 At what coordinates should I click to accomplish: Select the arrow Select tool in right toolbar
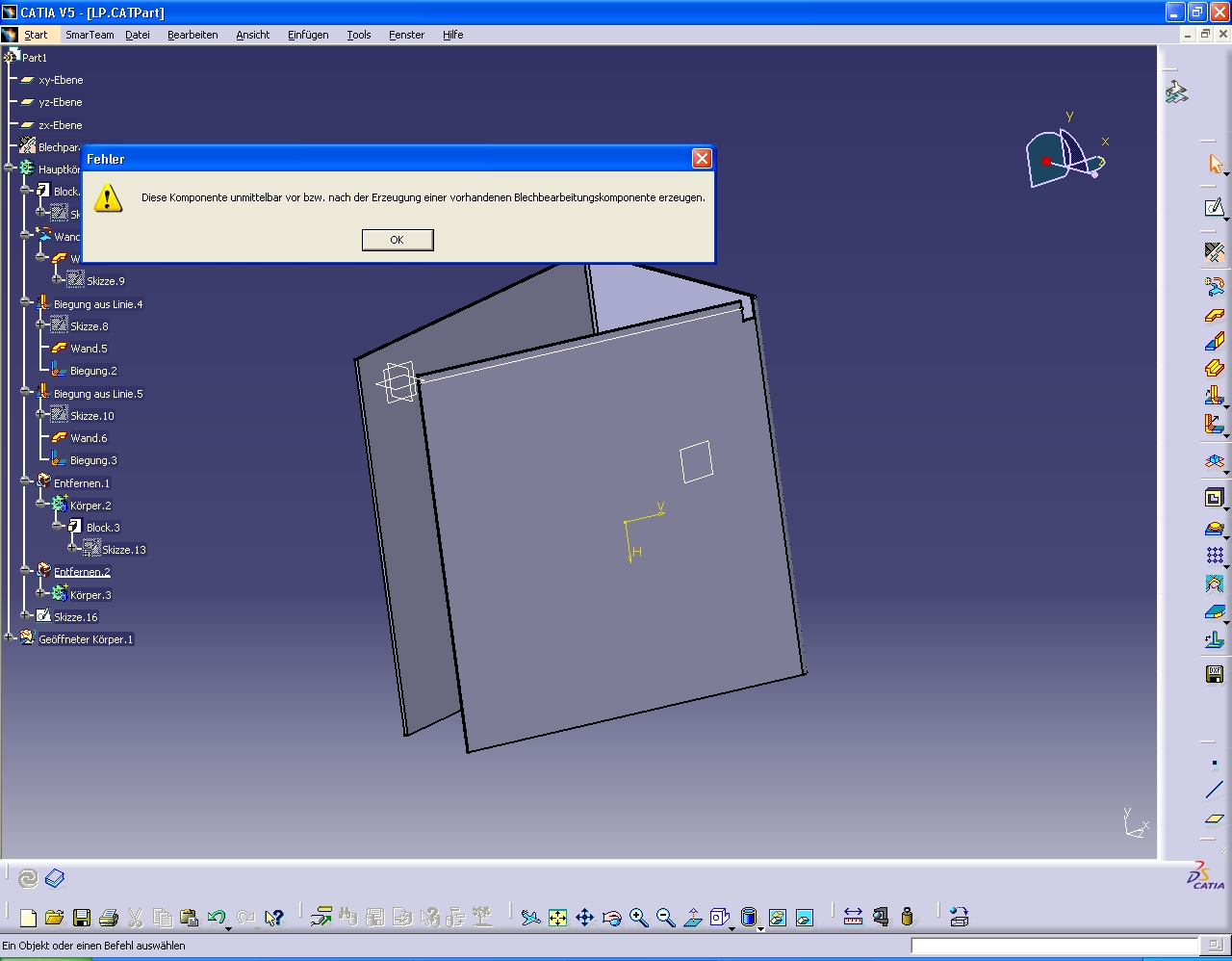tap(1215, 165)
